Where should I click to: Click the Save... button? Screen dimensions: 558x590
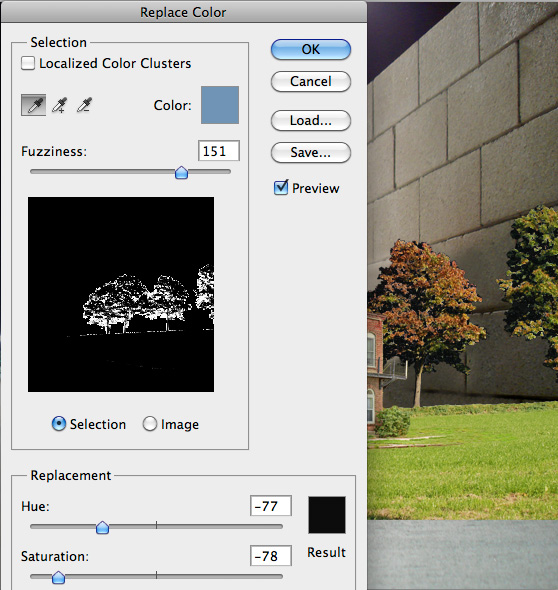pyautogui.click(x=311, y=152)
